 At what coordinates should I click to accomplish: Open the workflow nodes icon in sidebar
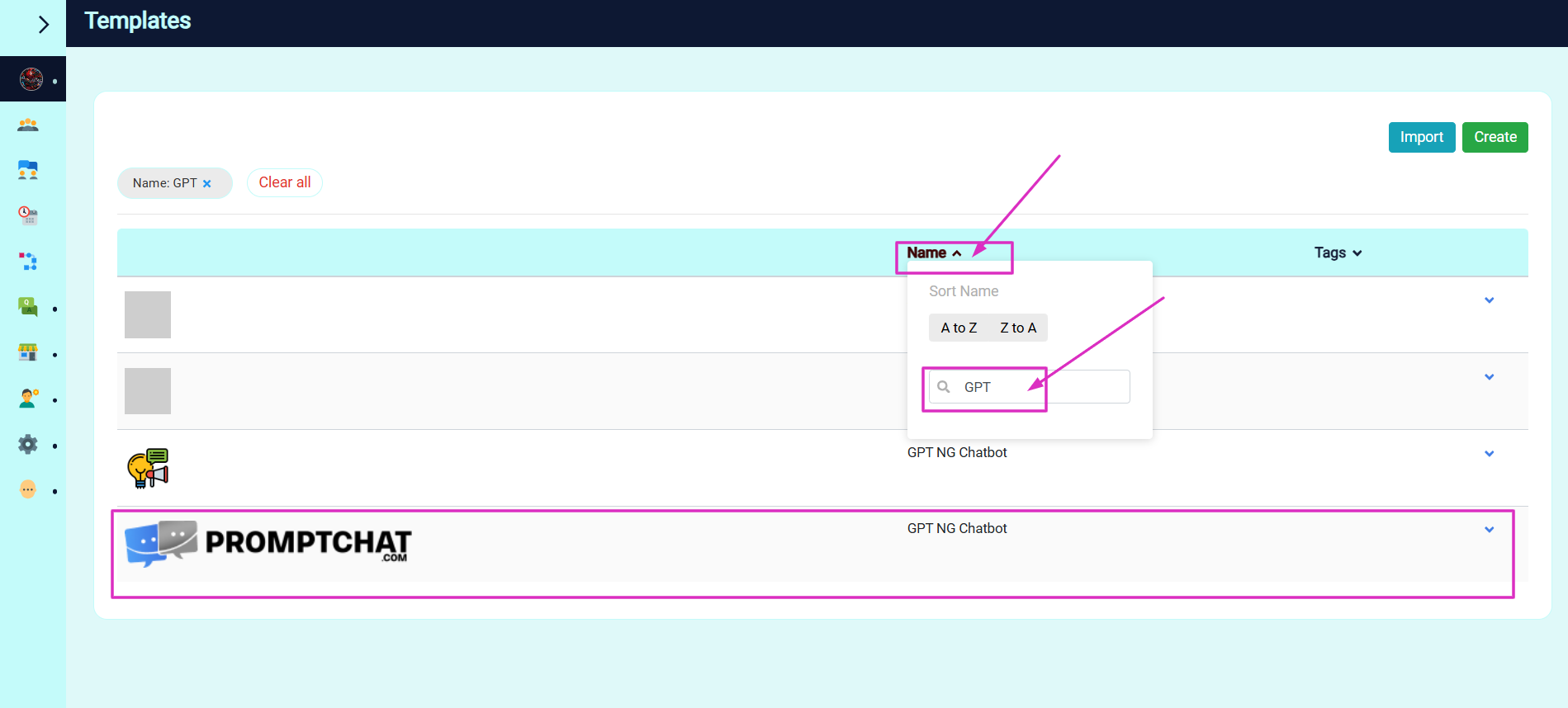(x=28, y=262)
